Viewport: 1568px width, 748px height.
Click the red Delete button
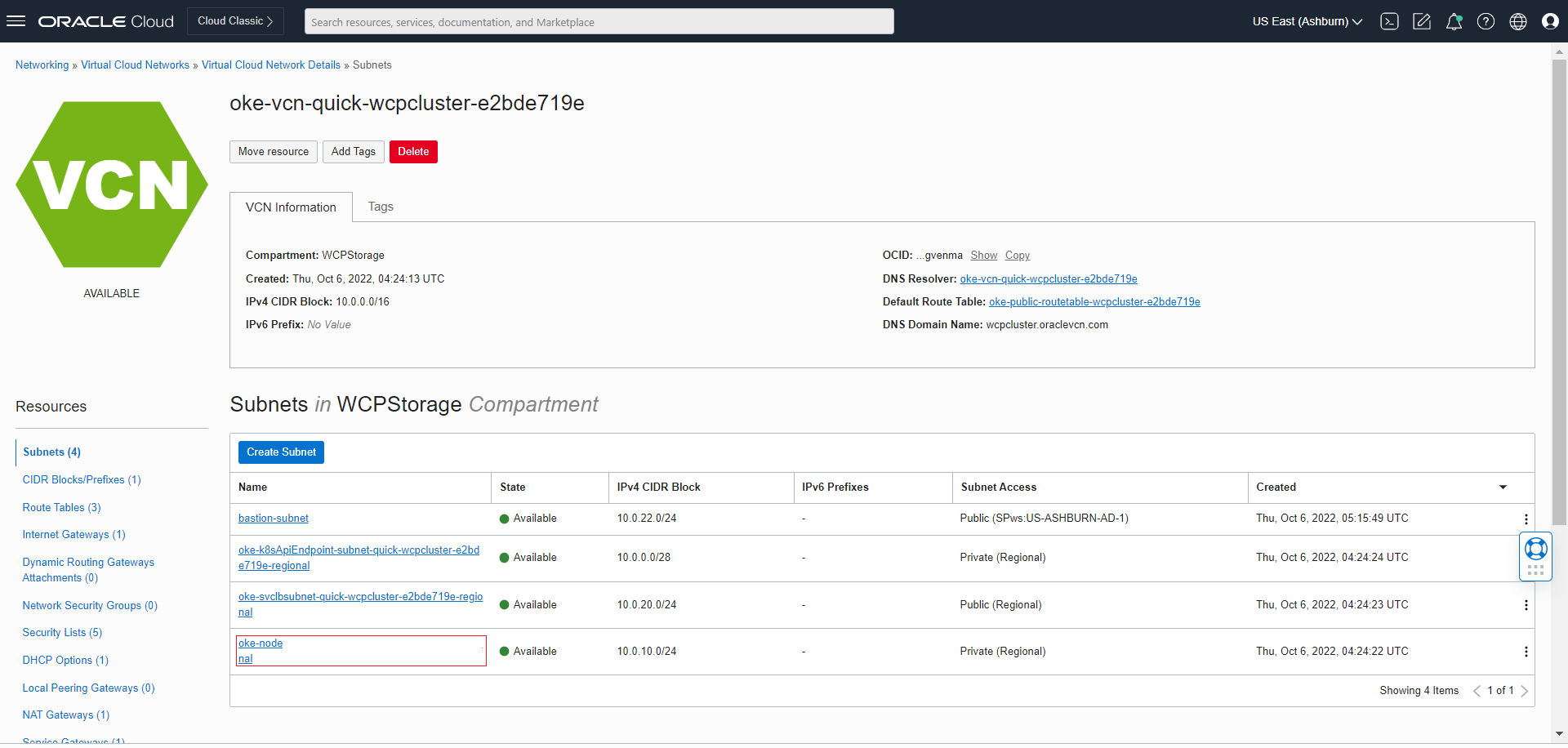[x=413, y=152]
